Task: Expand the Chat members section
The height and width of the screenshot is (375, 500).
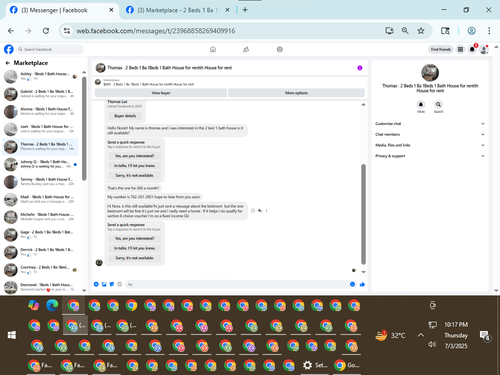Action: 430,134
